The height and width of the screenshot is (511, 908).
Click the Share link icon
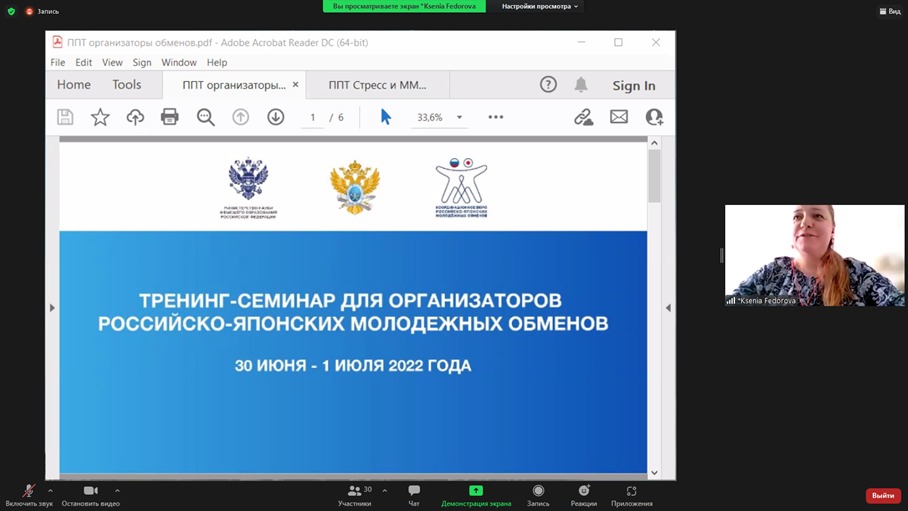584,117
